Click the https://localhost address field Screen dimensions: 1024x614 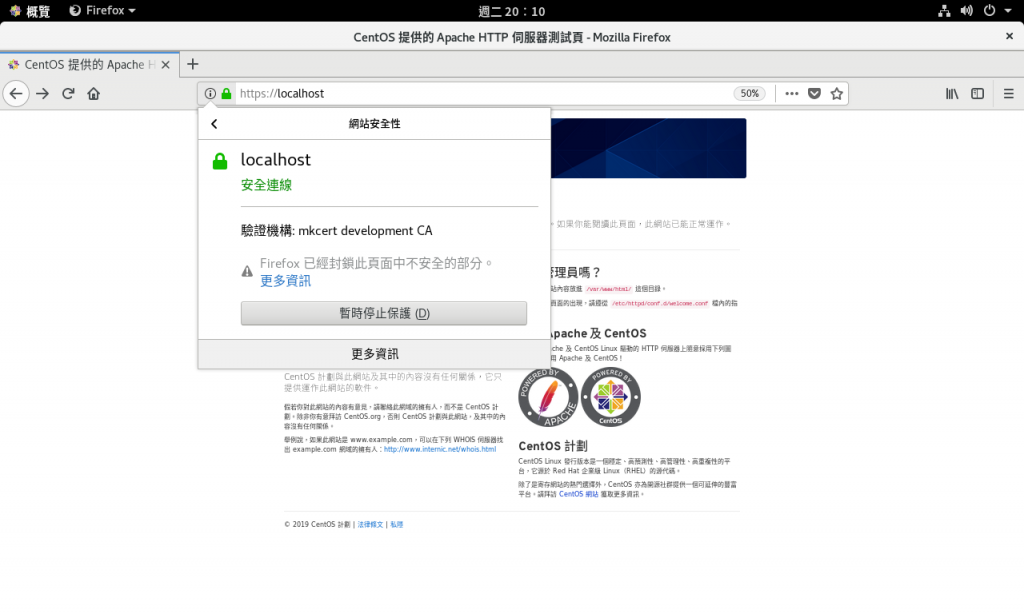click(483, 93)
